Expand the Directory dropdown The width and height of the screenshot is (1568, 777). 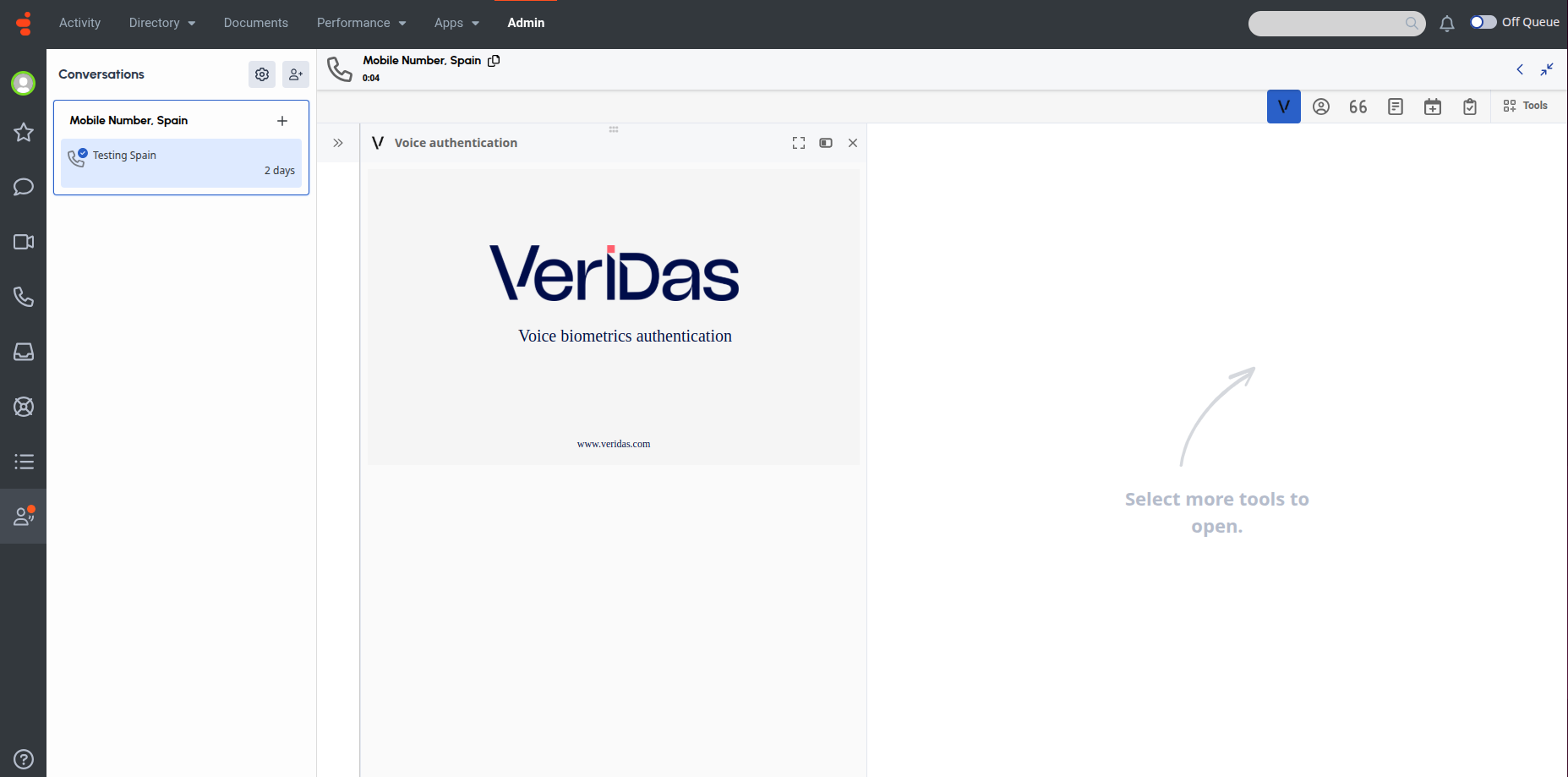162,23
